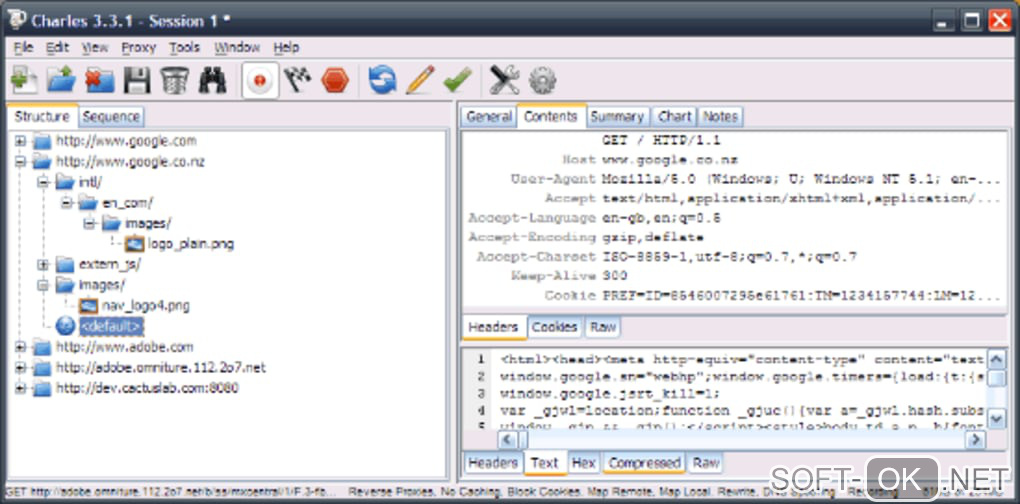
Task: Show response Raw tab beside Compressed
Action: coord(706,463)
